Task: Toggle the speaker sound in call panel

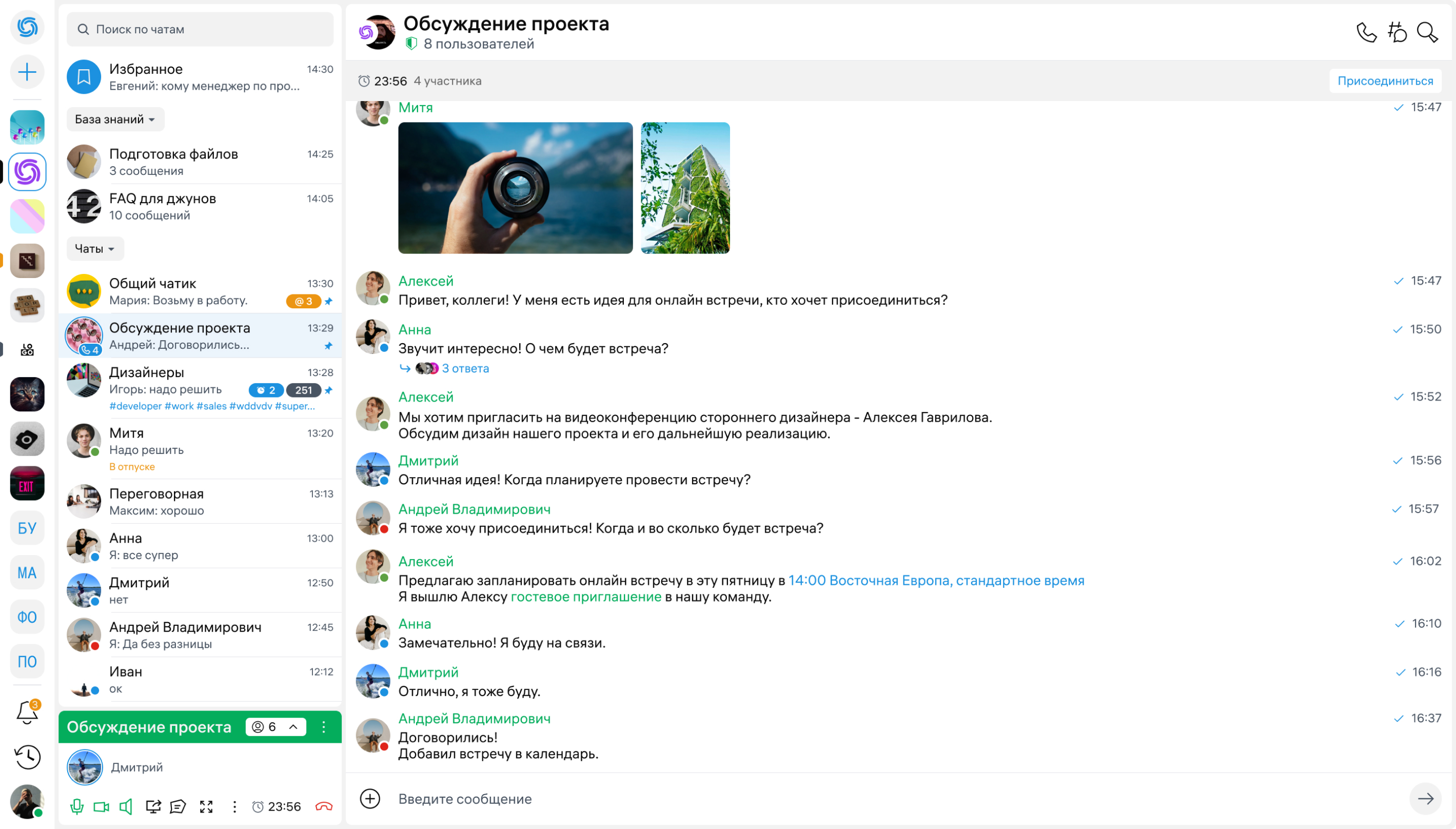Action: pos(126,806)
